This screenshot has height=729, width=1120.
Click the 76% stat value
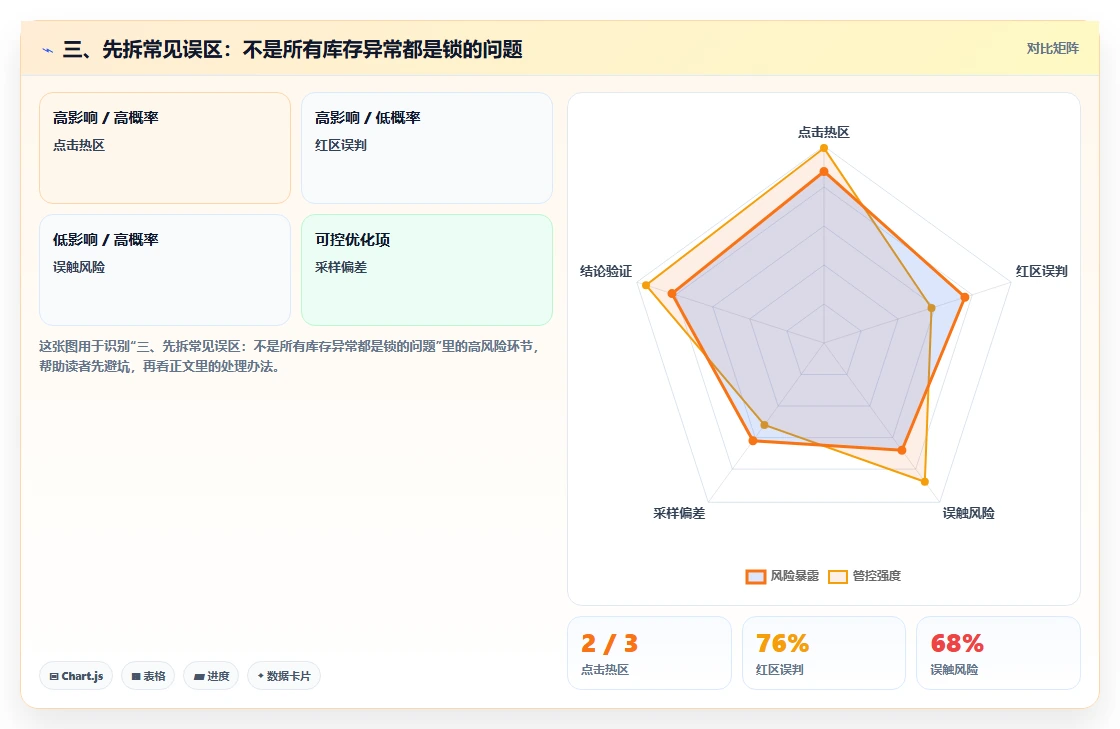pyautogui.click(x=782, y=643)
